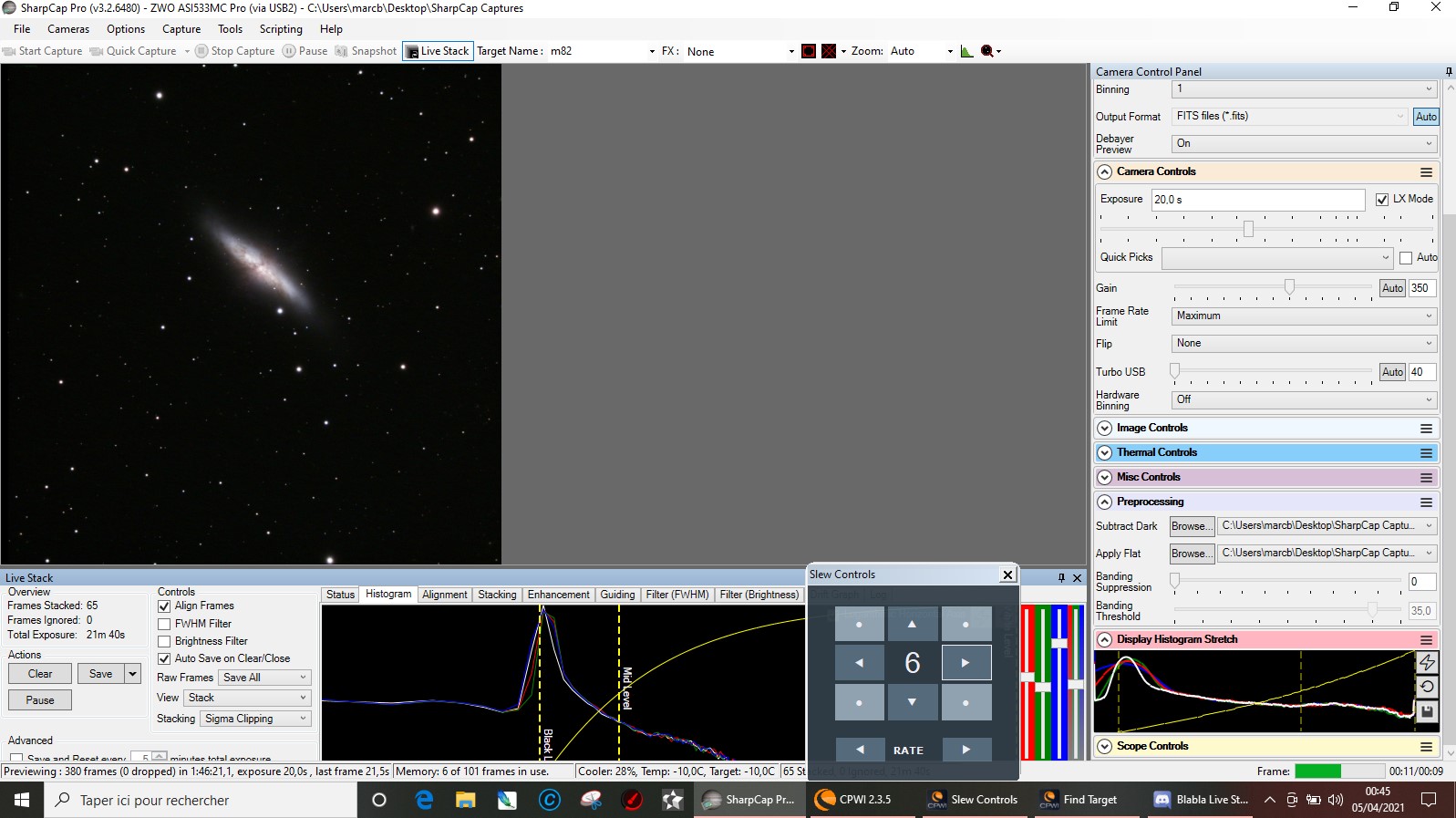Open CPWI 2.3.5 from the taskbar
Image resolution: width=1456 pixels, height=818 pixels.
click(853, 800)
